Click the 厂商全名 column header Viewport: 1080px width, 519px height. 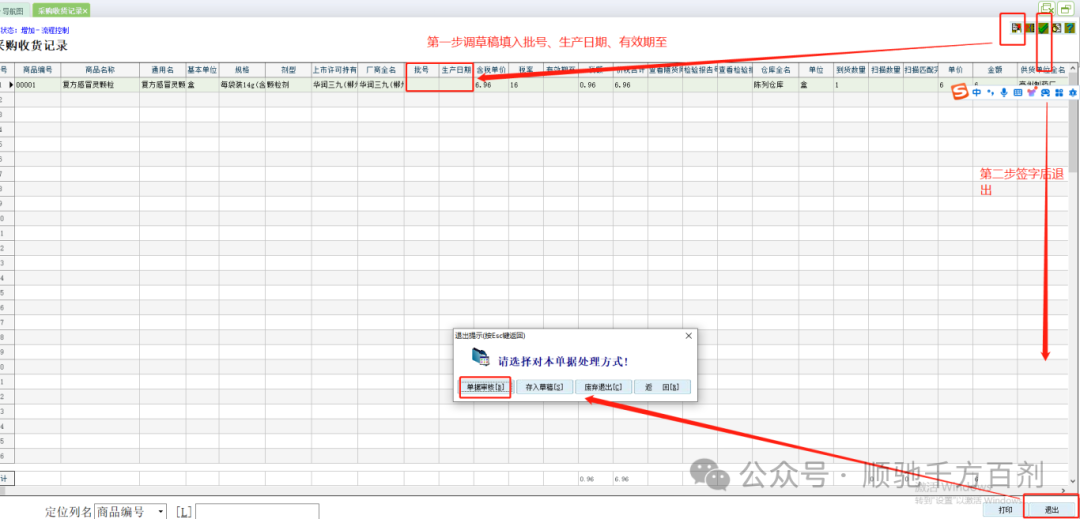point(381,70)
